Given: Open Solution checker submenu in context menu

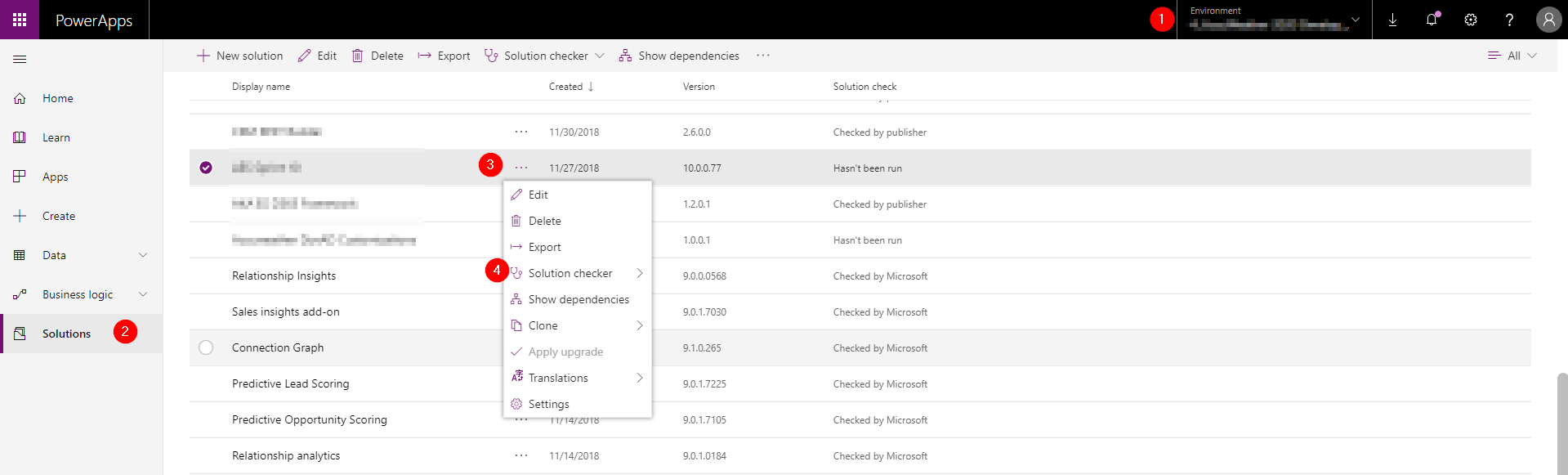Looking at the screenshot, I should [x=570, y=273].
